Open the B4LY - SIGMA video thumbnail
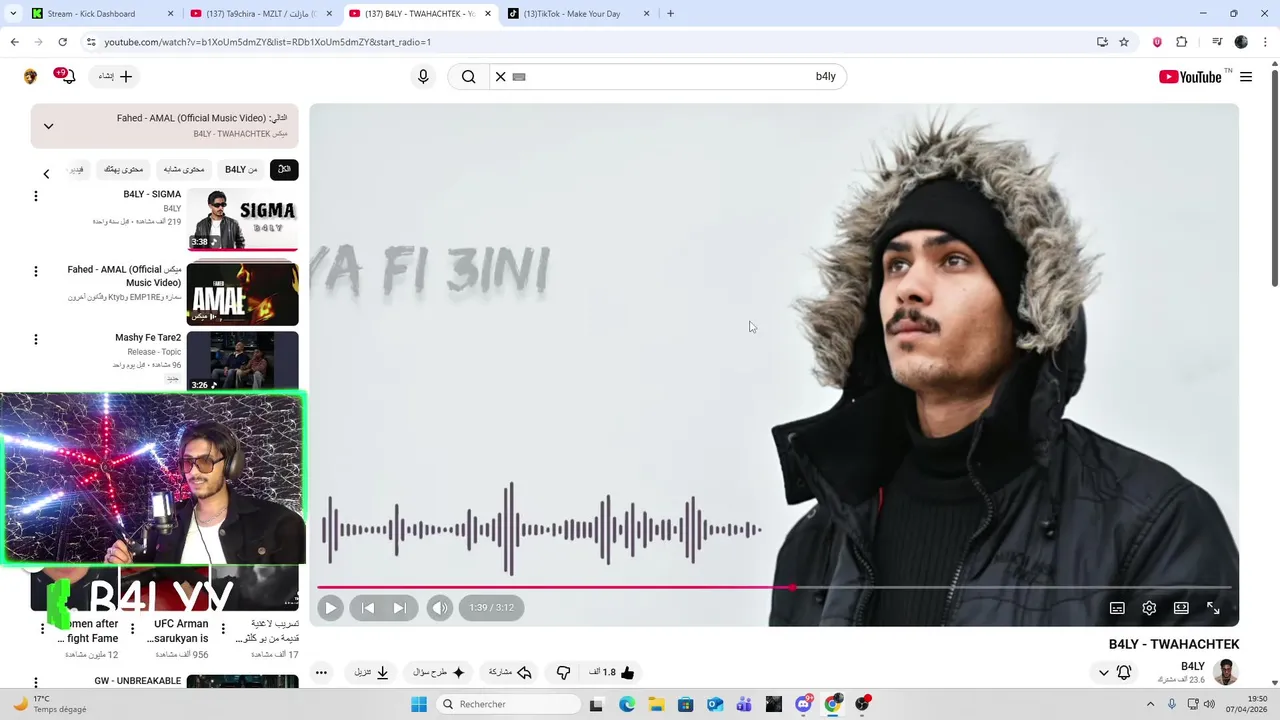The height and width of the screenshot is (720, 1280). [242, 221]
